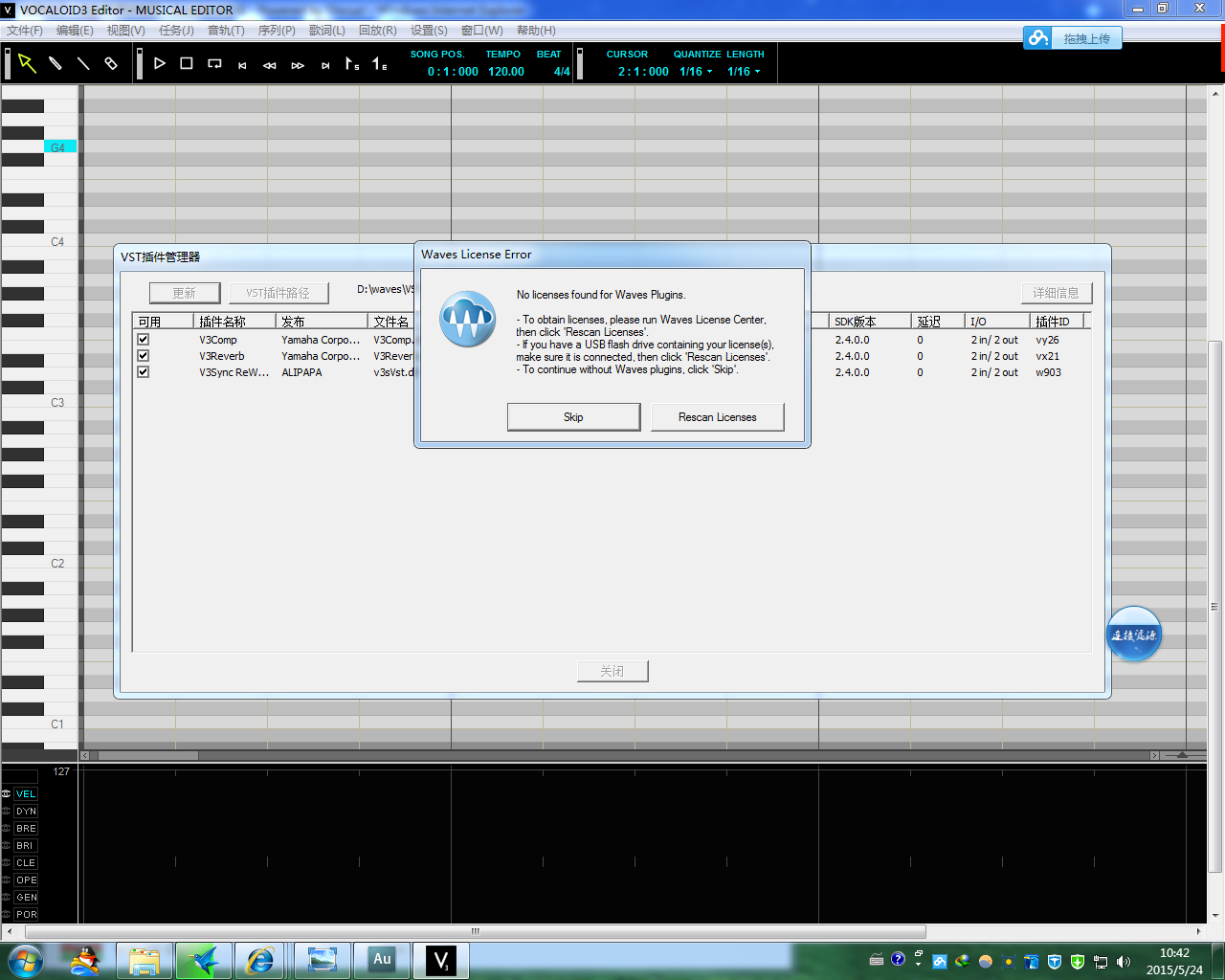Image resolution: width=1225 pixels, height=980 pixels.
Task: Stop playback with the stop button
Action: (x=187, y=63)
